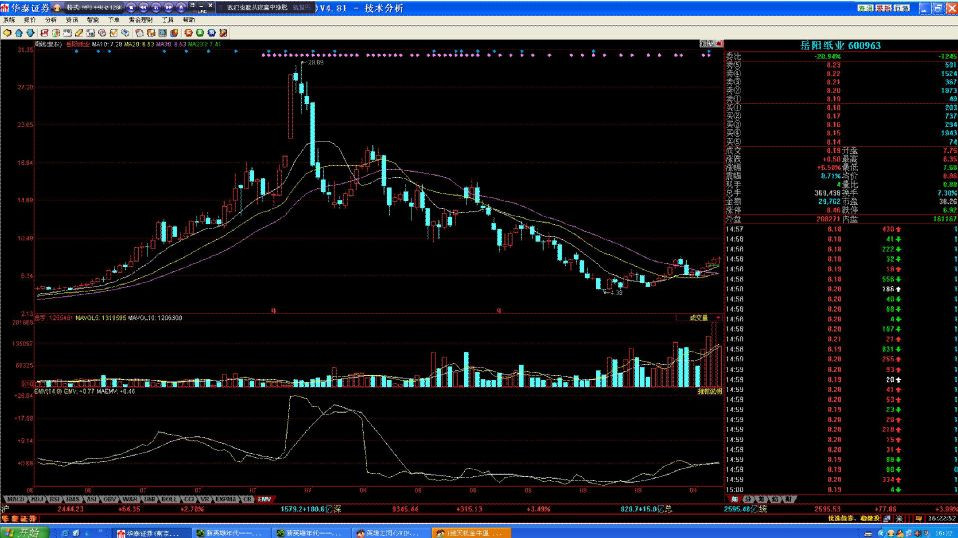Switch to the EXPMA indicator tab
Image resolution: width=958 pixels, height=538 pixels.
(x=226, y=498)
